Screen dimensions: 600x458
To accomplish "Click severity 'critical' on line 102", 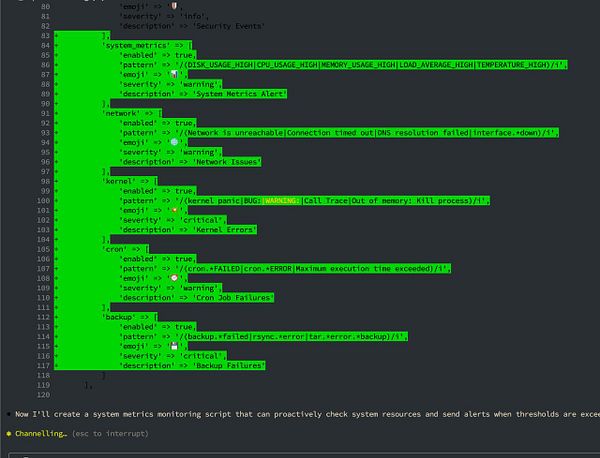I will 201,220.
